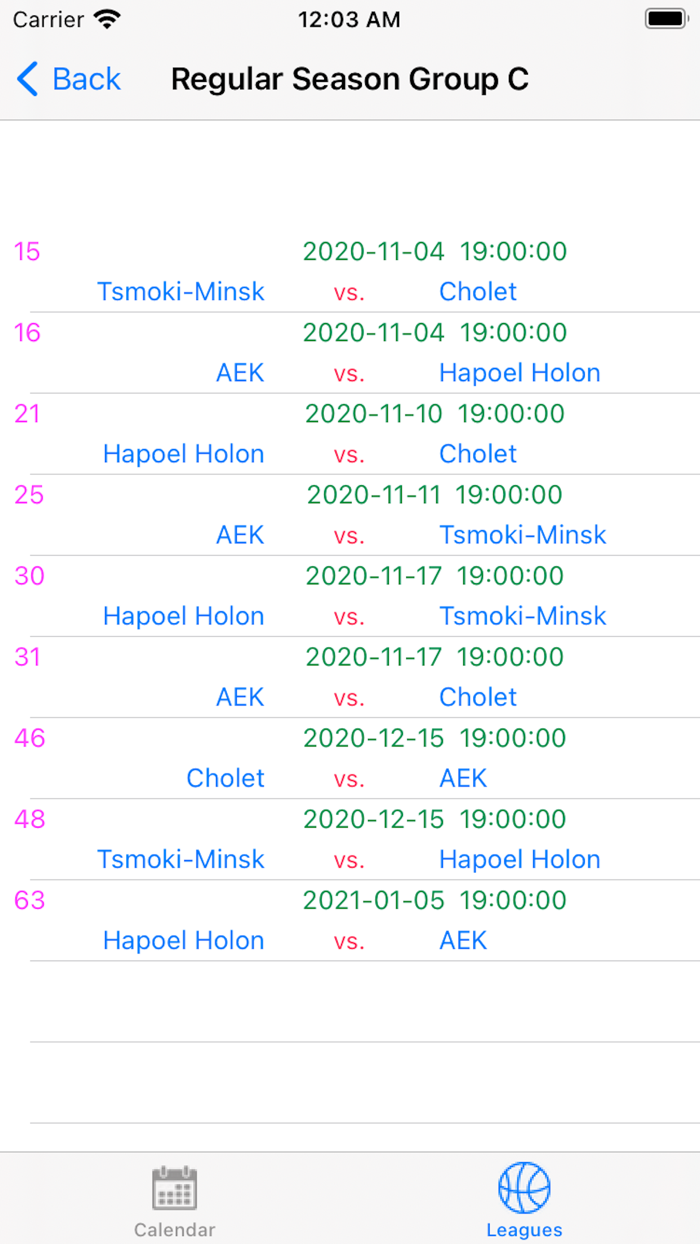Tap the Regular Season Group C title
Screen dimensions: 700x1244
(x=349, y=79)
